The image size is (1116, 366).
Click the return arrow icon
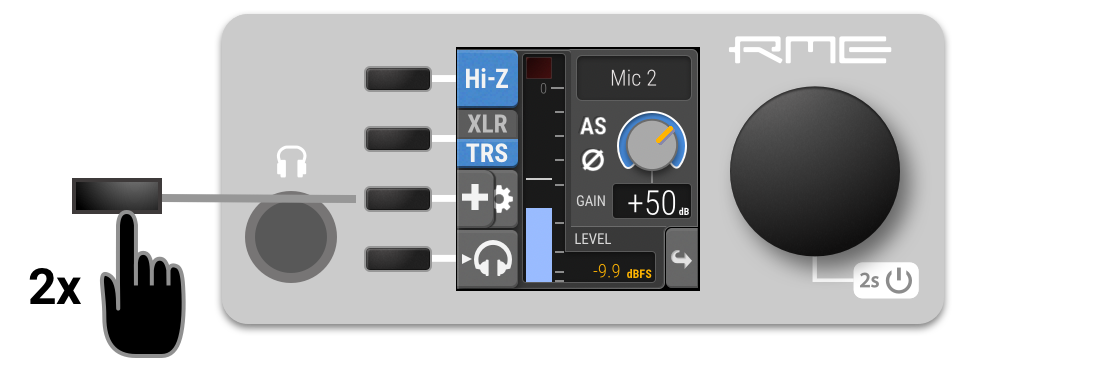tap(681, 260)
